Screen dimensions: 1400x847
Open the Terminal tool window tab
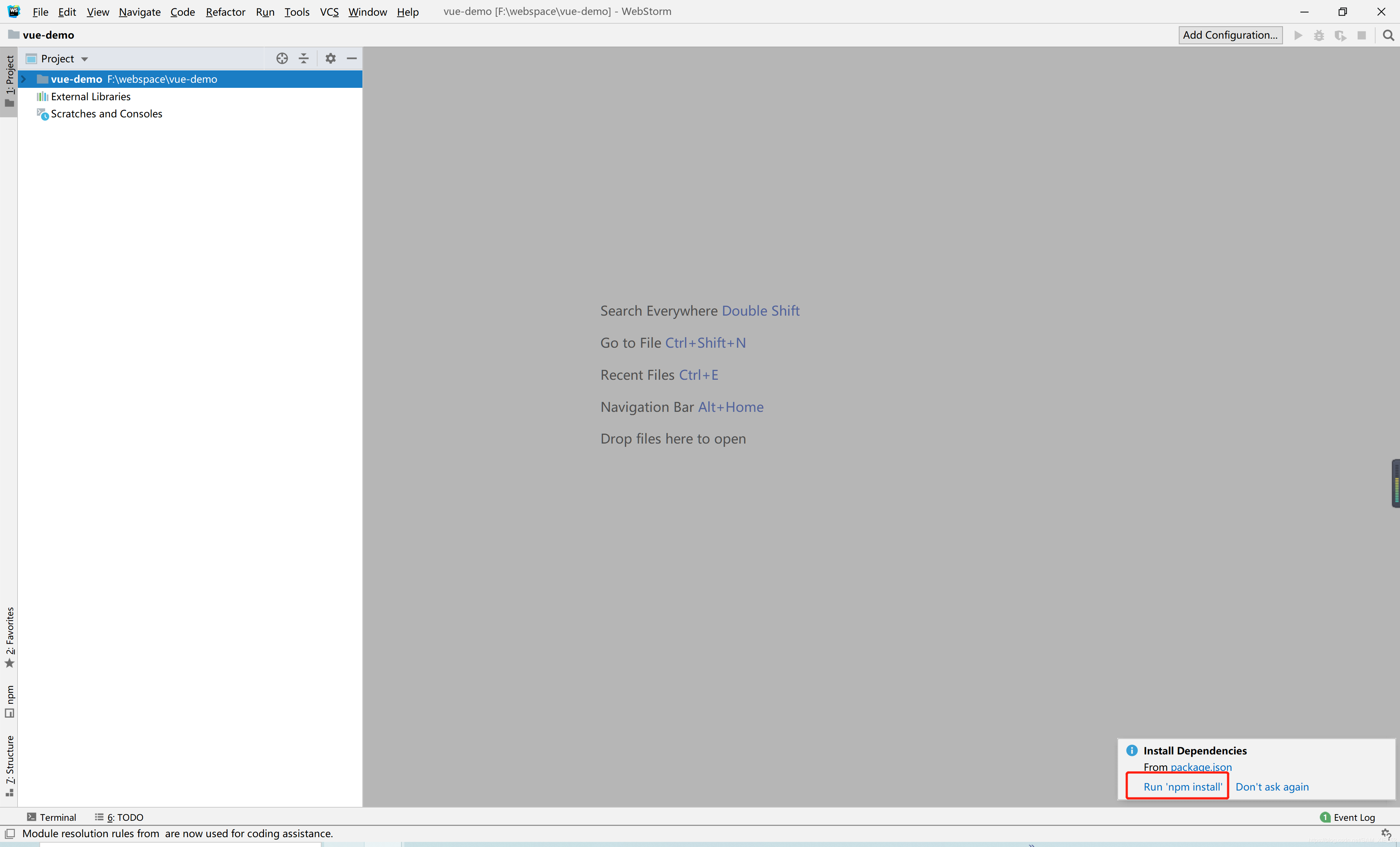[51, 817]
